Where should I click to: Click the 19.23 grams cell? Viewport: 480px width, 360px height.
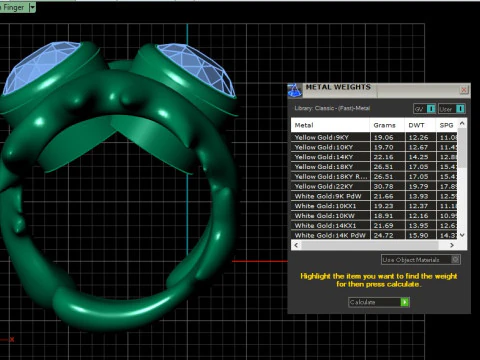(388, 206)
